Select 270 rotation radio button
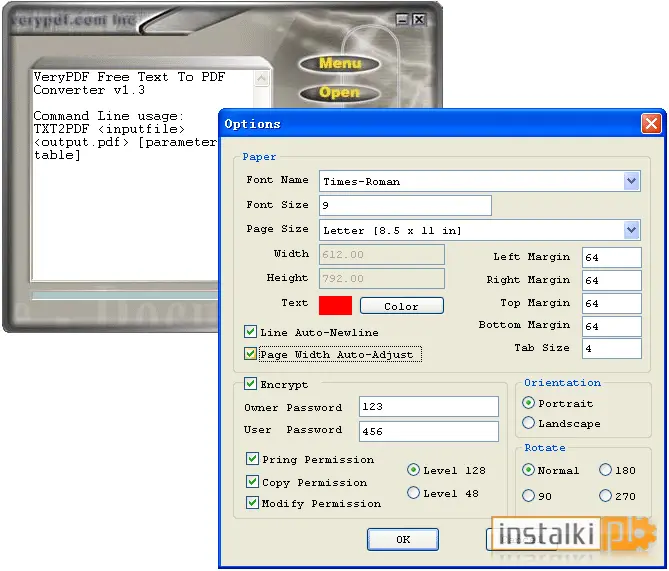 (x=605, y=495)
